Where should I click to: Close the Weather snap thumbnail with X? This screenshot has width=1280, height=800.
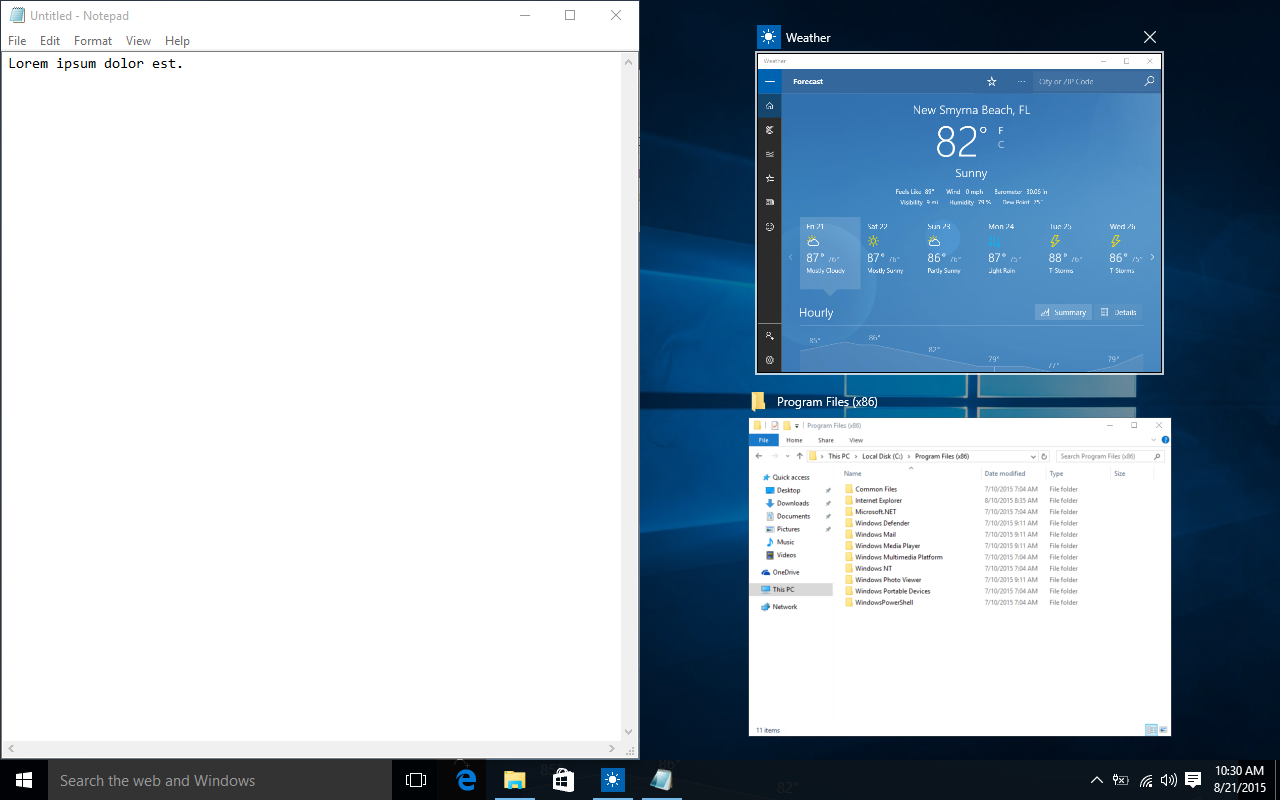coord(1150,38)
